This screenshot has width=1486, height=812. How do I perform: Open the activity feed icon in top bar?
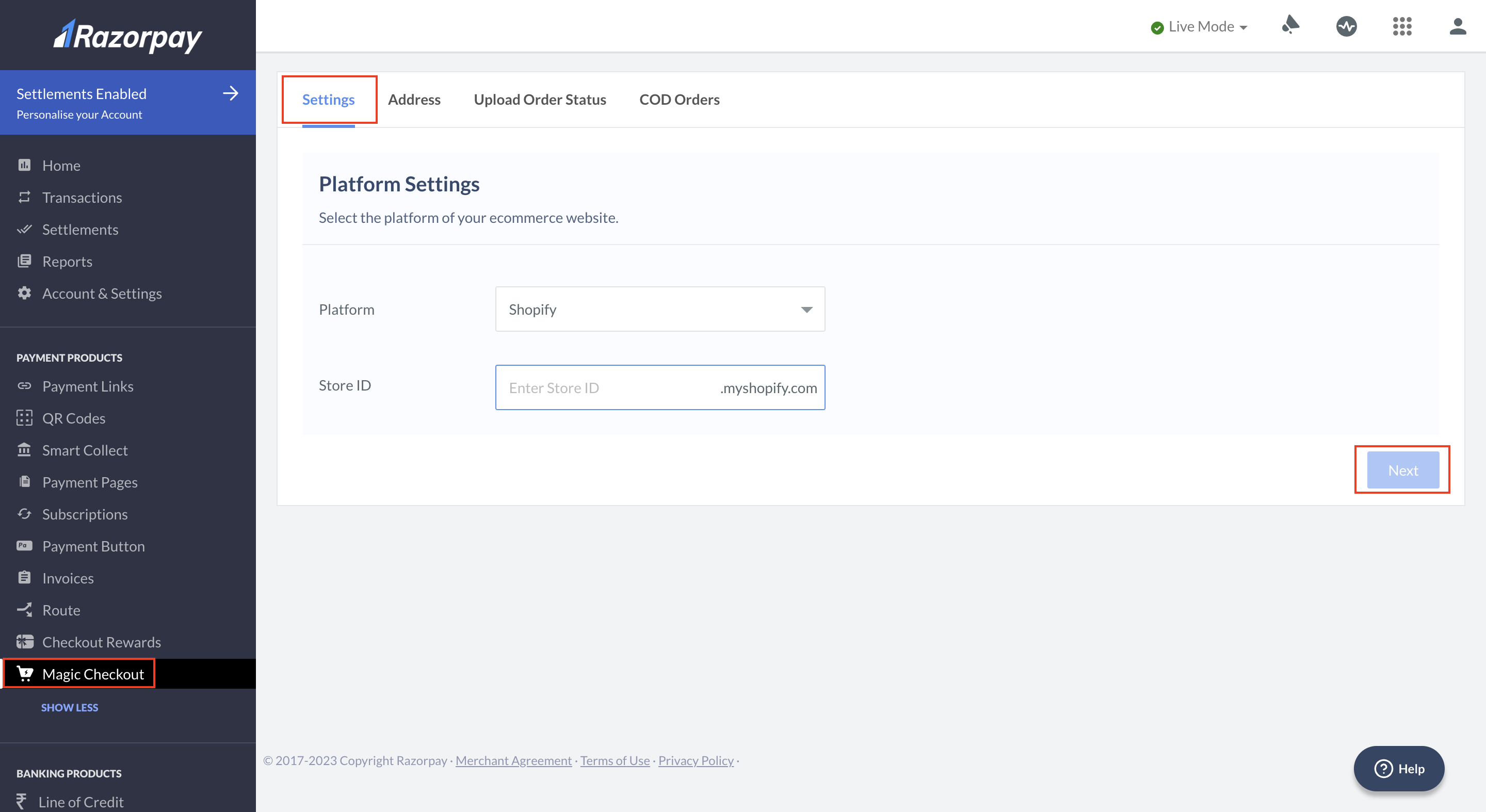coord(1346,26)
